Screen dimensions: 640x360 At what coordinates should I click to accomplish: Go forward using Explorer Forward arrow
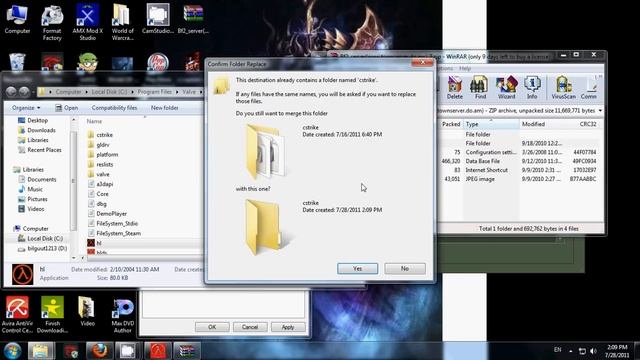(24, 92)
